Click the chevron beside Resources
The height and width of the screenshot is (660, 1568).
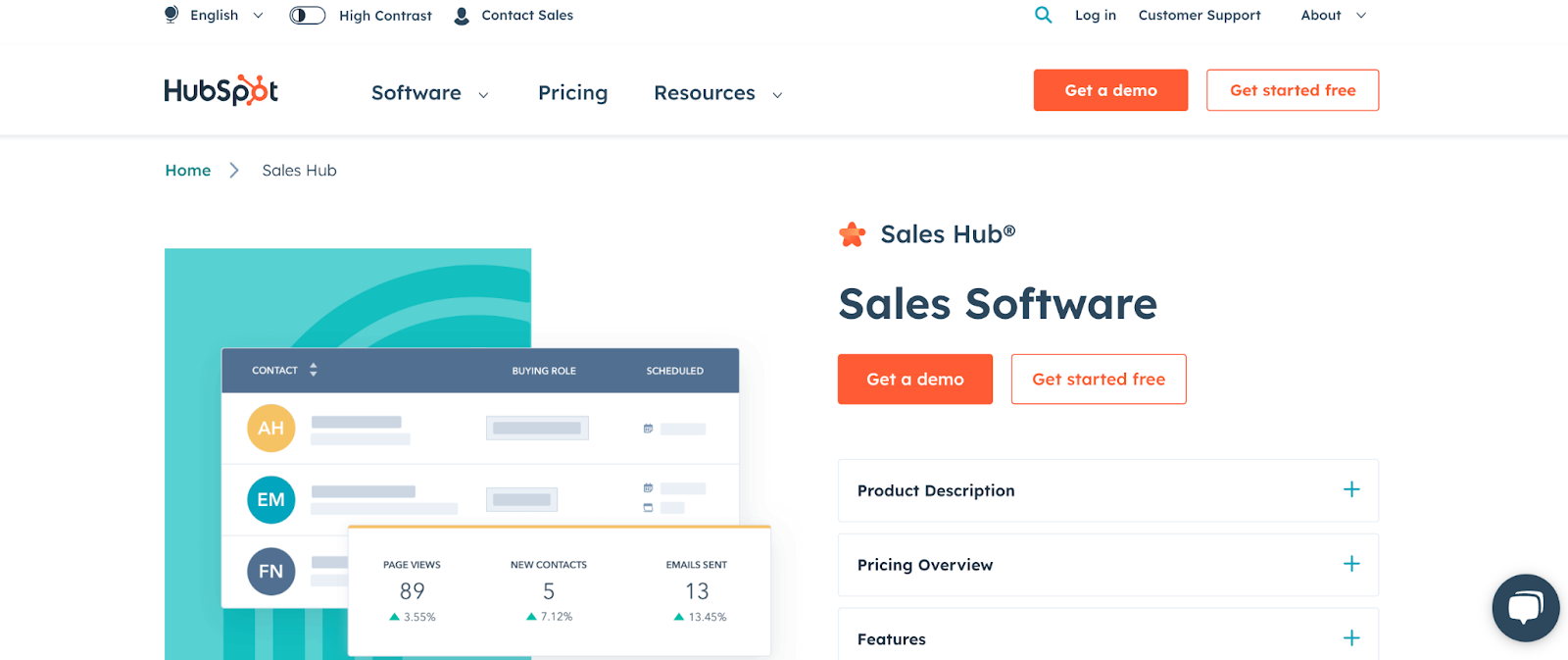pyautogui.click(x=777, y=95)
